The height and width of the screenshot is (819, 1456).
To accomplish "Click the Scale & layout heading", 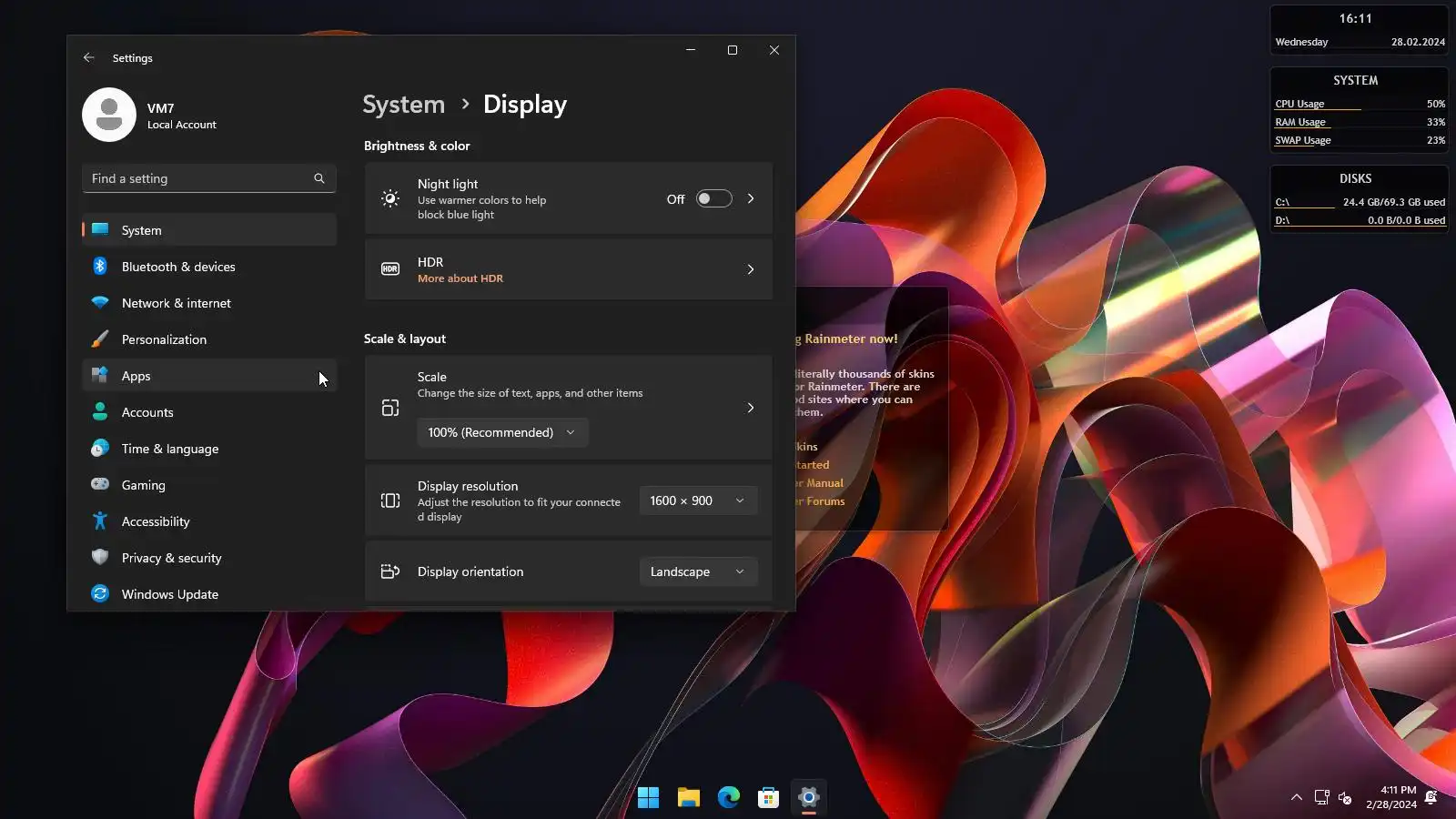I will coord(405,339).
